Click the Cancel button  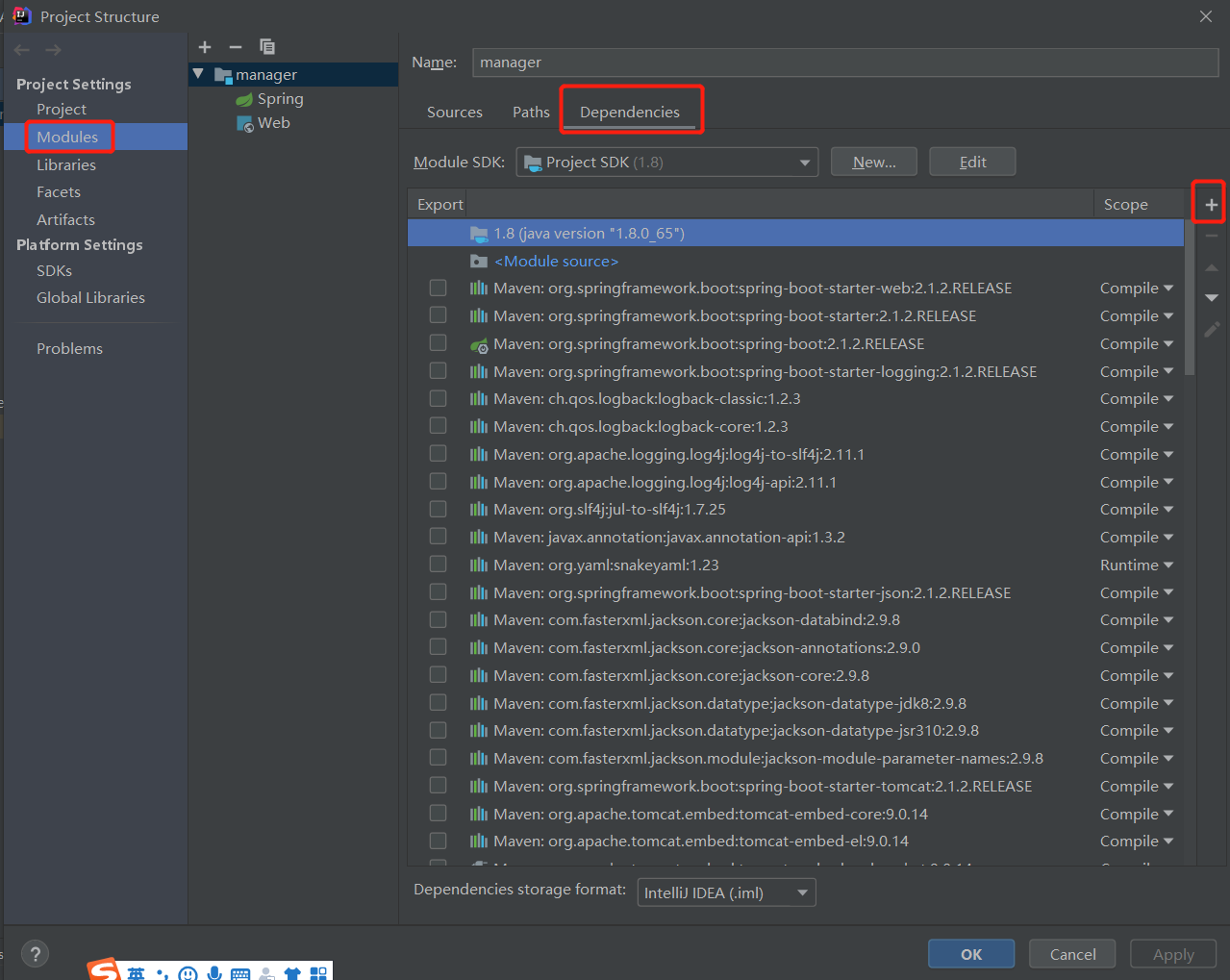[x=1072, y=954]
